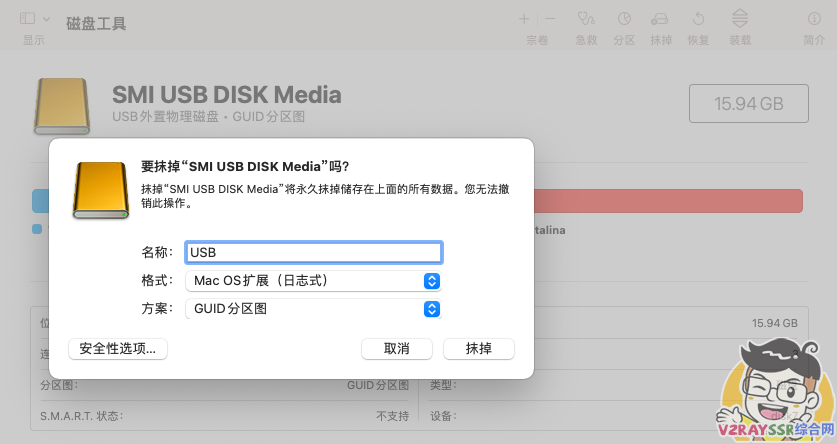Click the 名称 name input field
The width and height of the screenshot is (837, 444).
click(314, 253)
